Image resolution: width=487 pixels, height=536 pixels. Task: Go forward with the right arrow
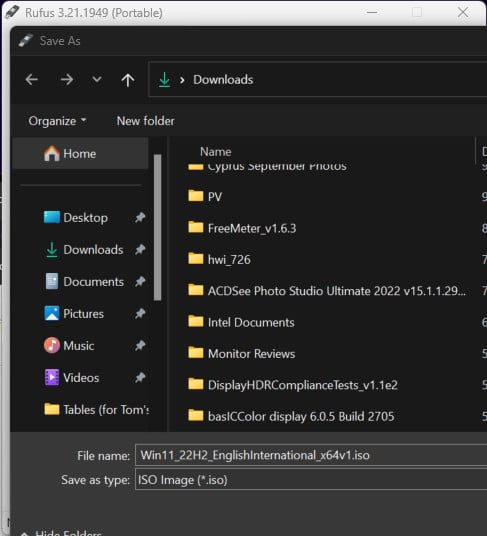67,80
